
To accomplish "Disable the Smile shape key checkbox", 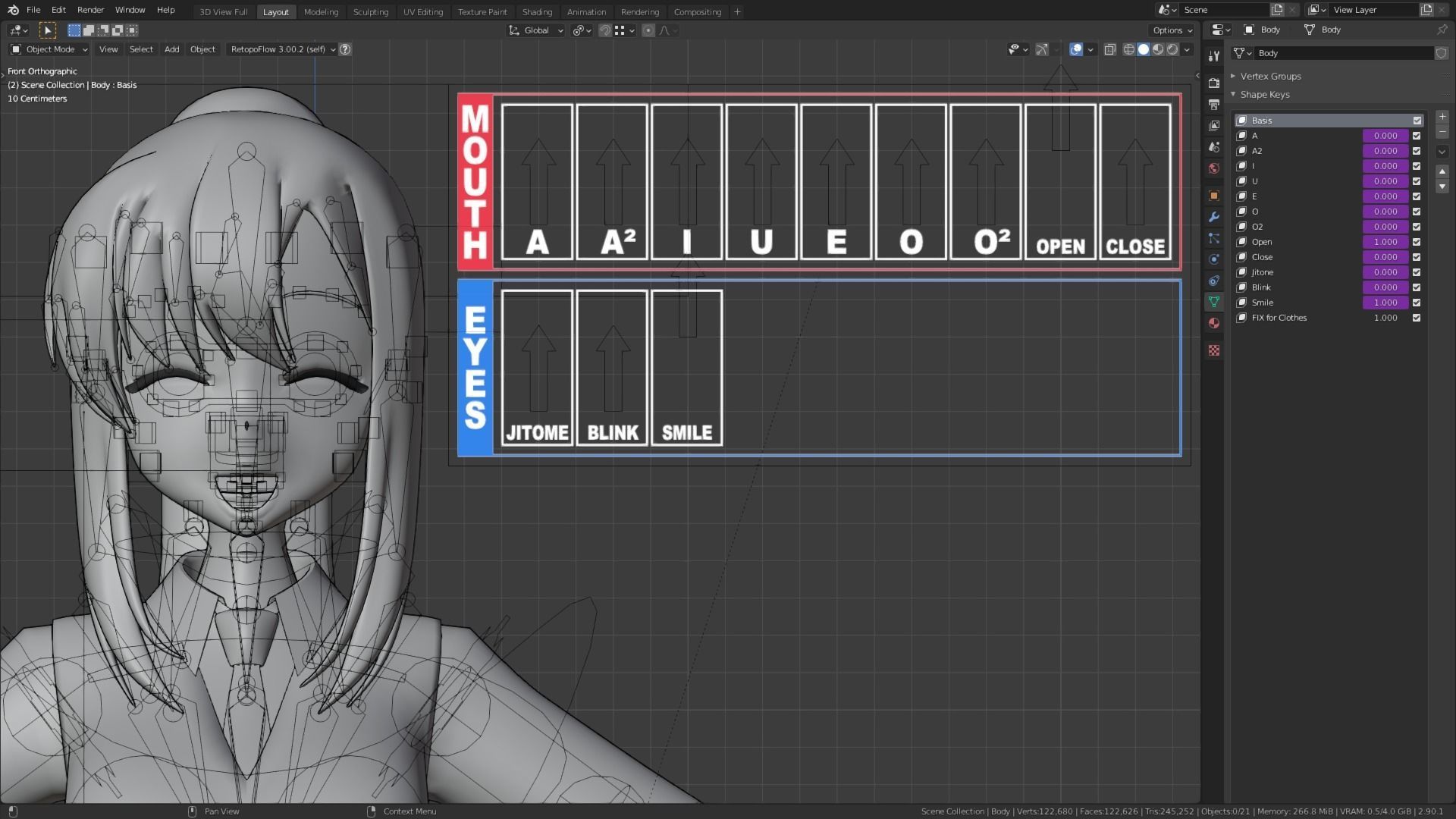I will (1417, 303).
